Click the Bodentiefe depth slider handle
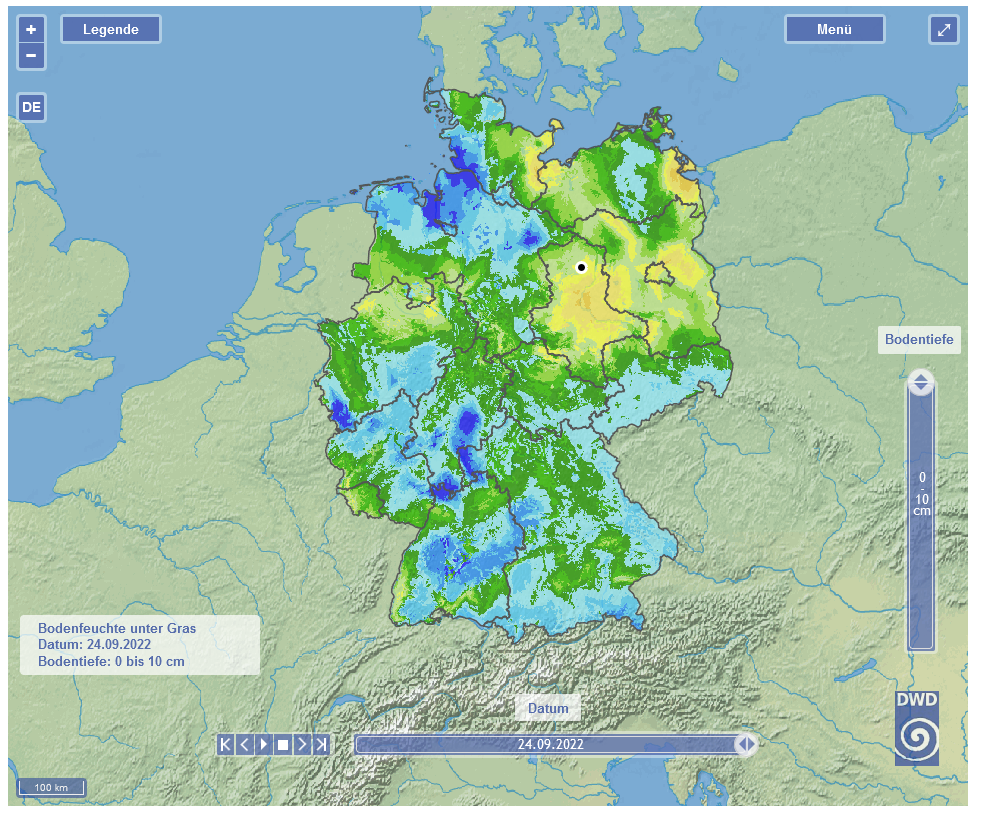The height and width of the screenshot is (815, 983). point(920,382)
